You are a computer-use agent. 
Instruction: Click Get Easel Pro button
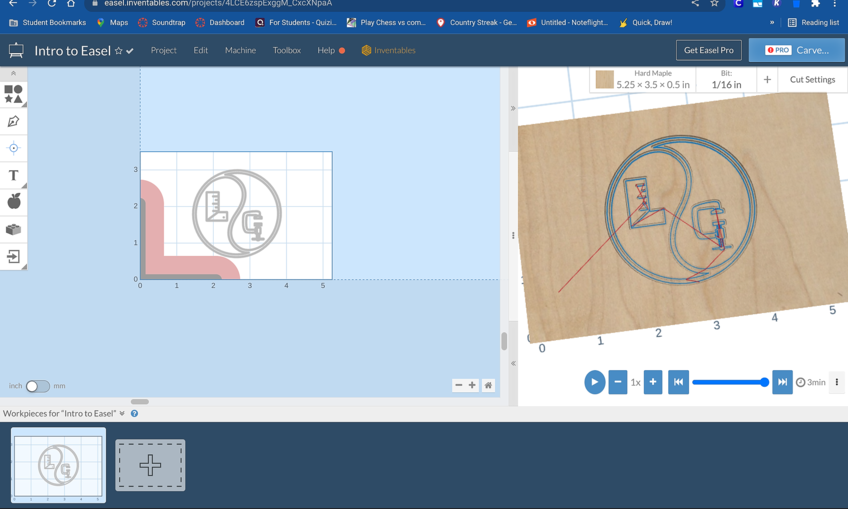(708, 50)
